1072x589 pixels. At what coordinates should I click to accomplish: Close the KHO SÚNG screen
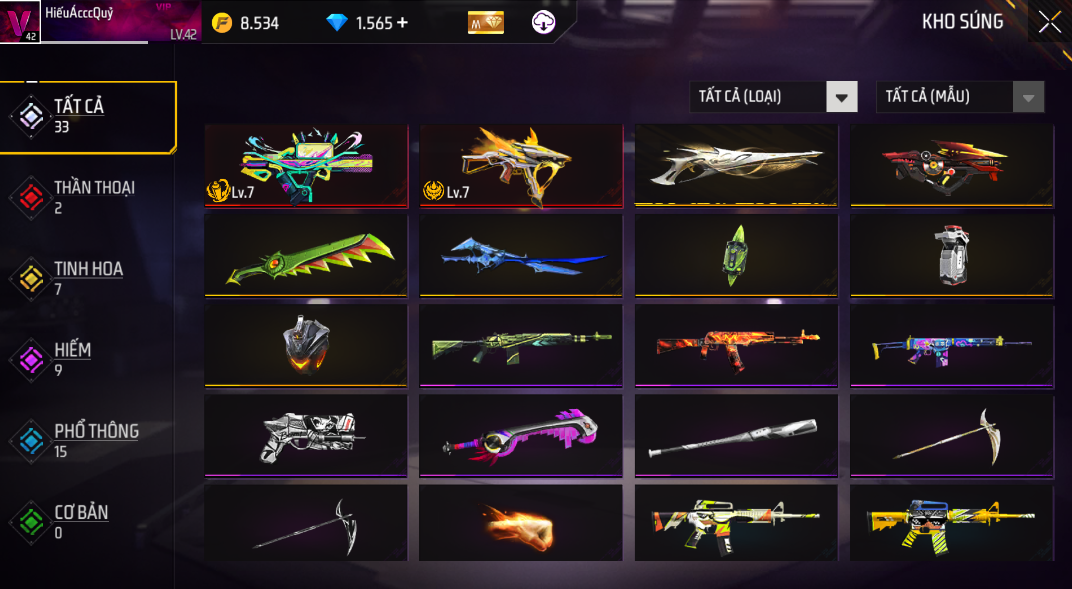(x=1049, y=22)
